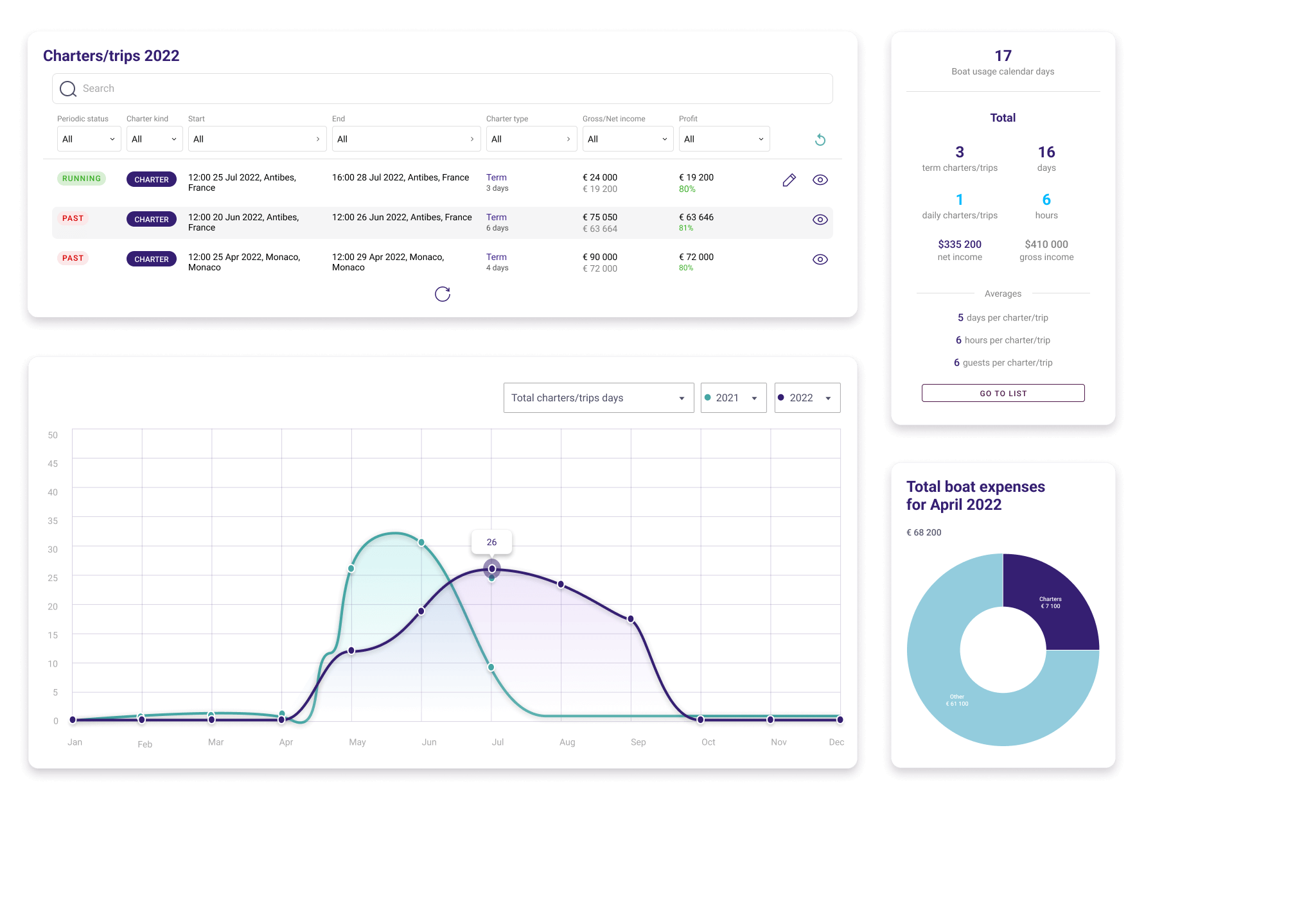Screen dimensions: 1295x924
Task: Click the July 2022 data point on chart
Action: (x=491, y=569)
